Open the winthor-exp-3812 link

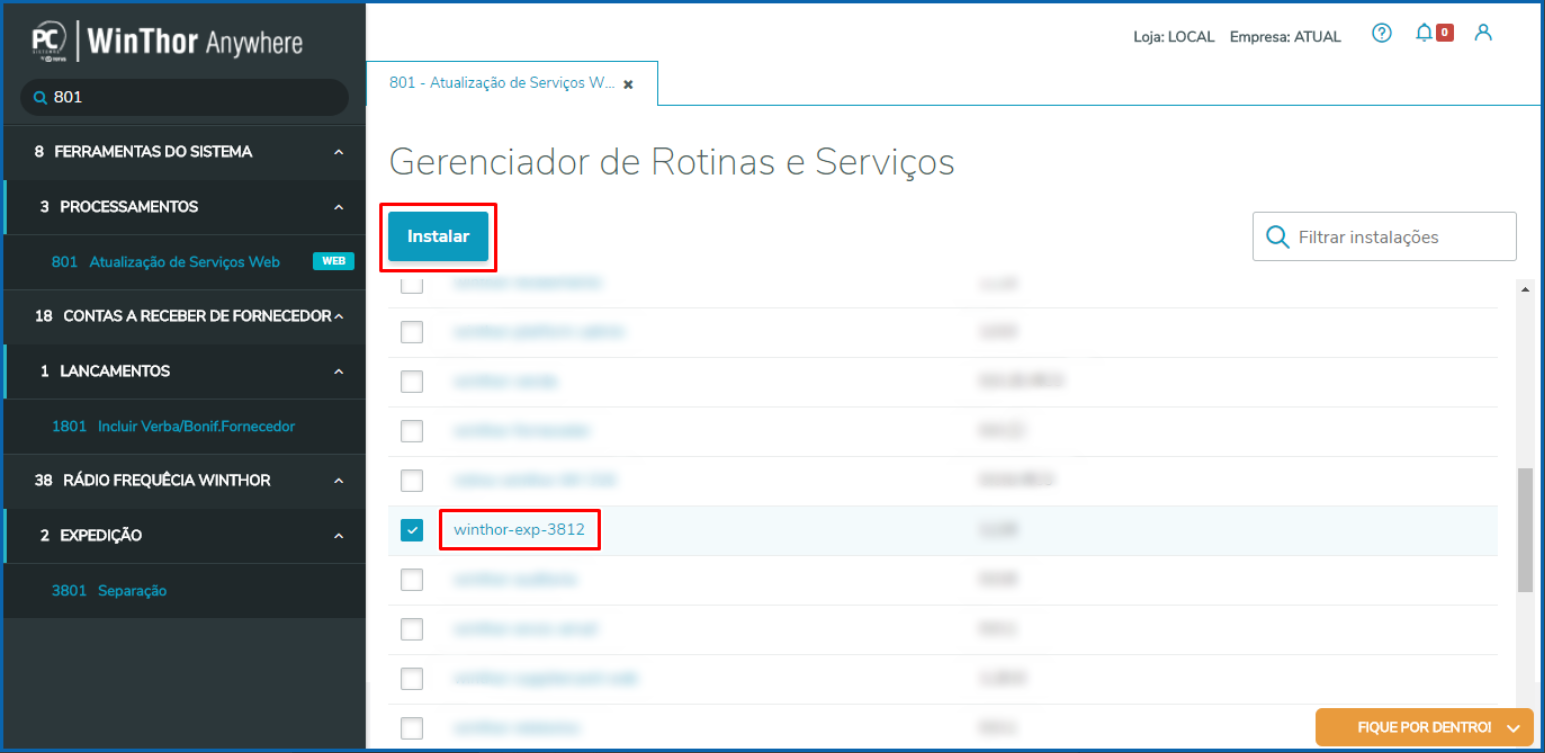pyautogui.click(x=519, y=529)
